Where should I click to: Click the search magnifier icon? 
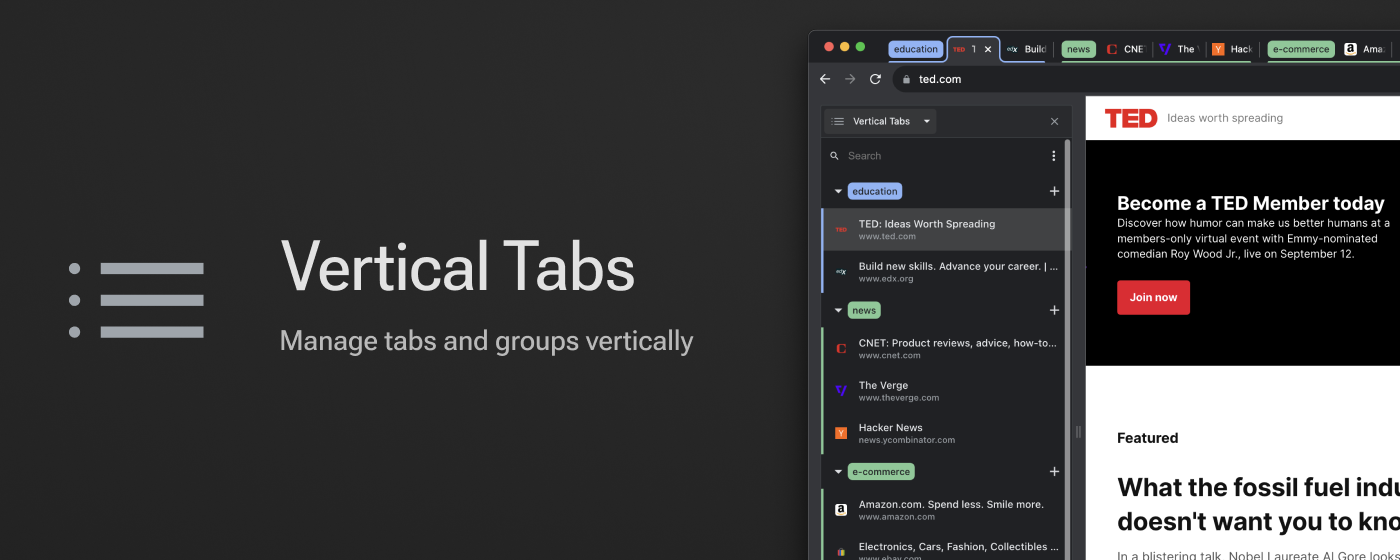pos(835,156)
